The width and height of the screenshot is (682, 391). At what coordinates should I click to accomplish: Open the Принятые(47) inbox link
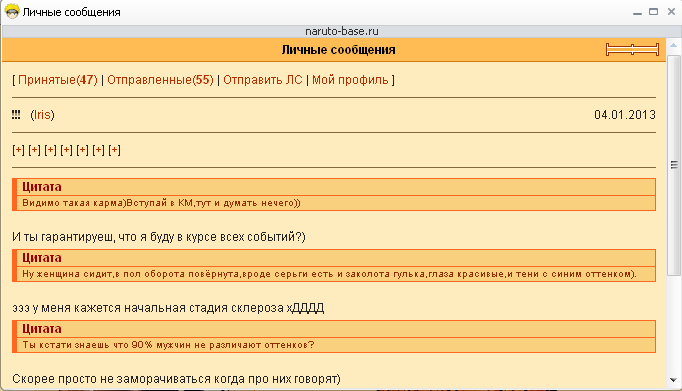coord(58,80)
